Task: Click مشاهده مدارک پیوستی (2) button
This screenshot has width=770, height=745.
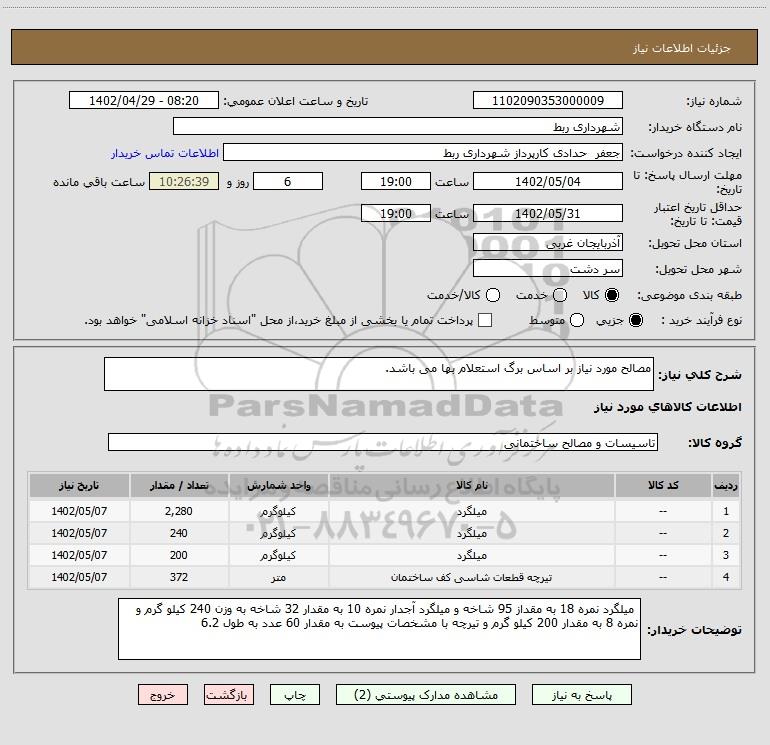Action: (x=426, y=695)
